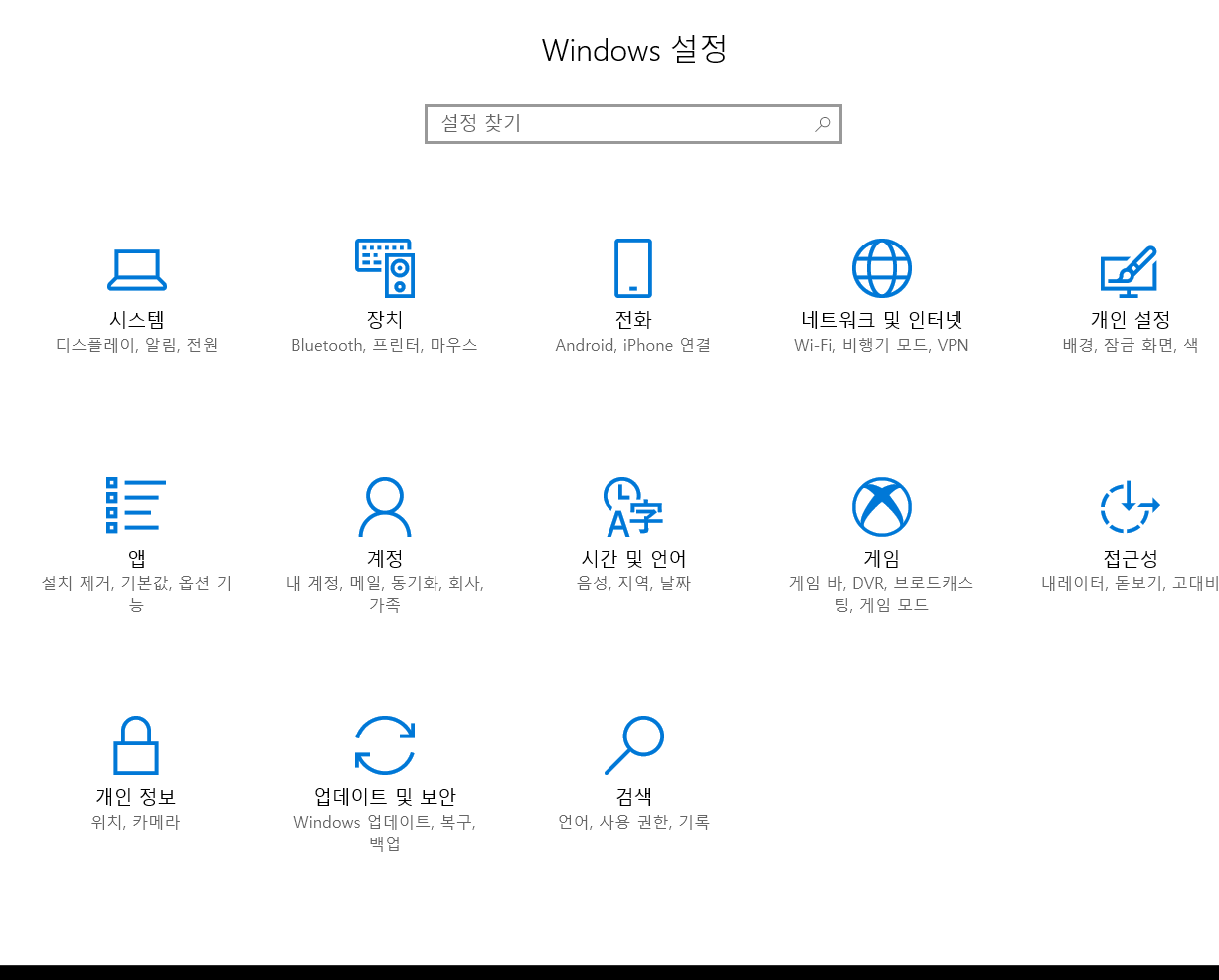This screenshot has width=1219, height=980.
Task: Open the 앱 list icon
Action: (x=136, y=506)
